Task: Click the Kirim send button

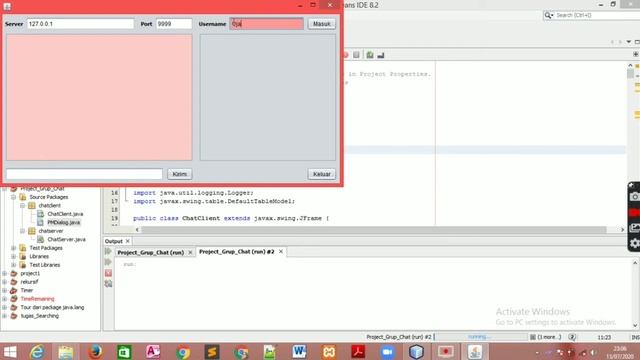Action: coord(180,174)
